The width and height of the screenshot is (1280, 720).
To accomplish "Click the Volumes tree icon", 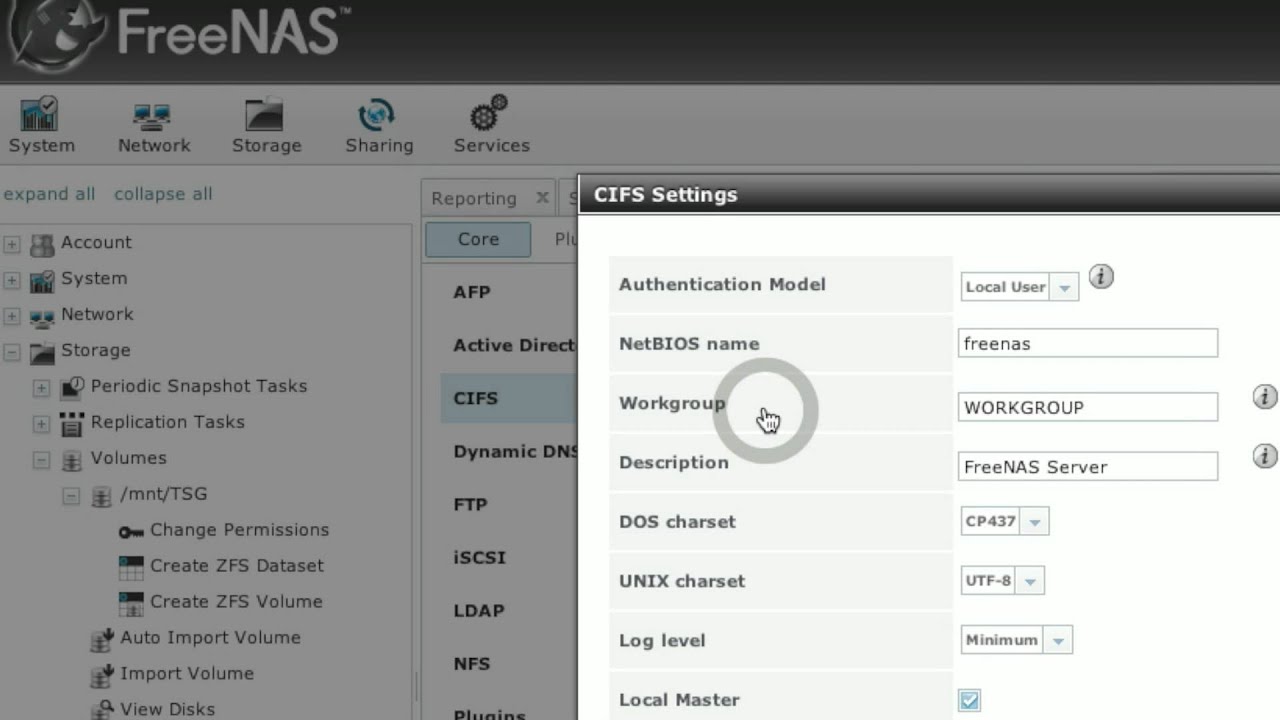I will click(x=72, y=460).
